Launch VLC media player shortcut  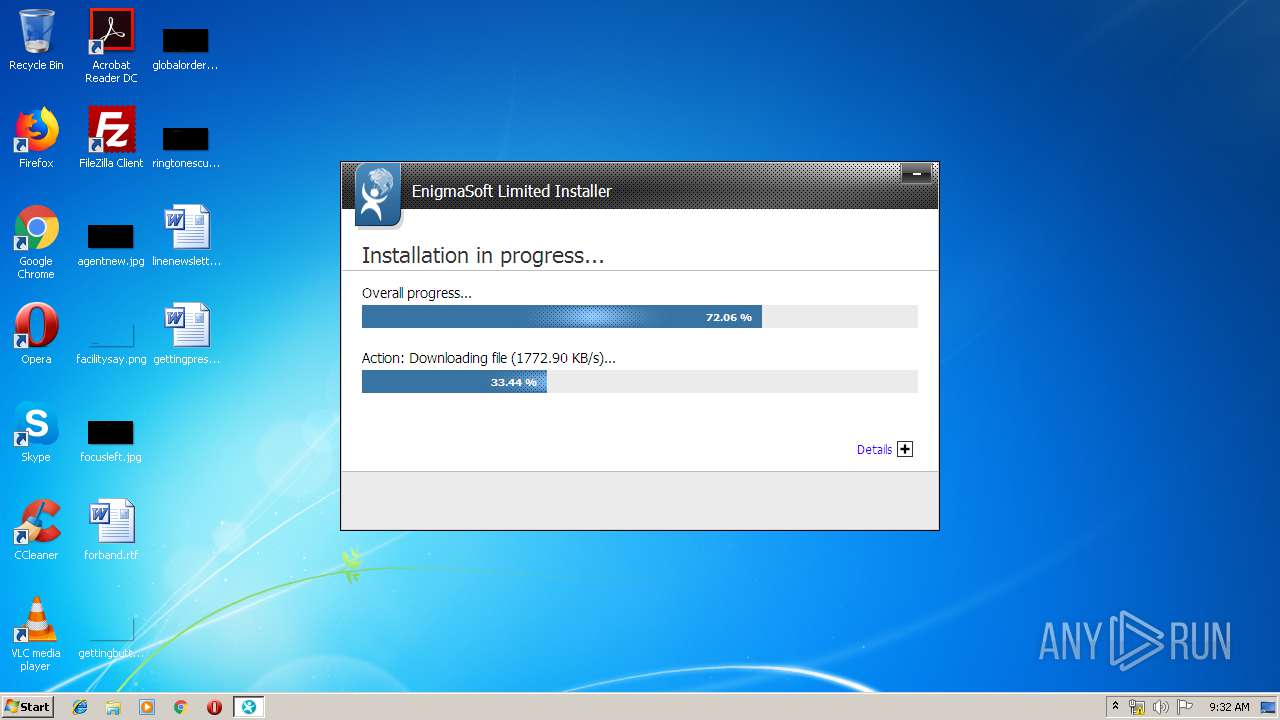coord(36,634)
